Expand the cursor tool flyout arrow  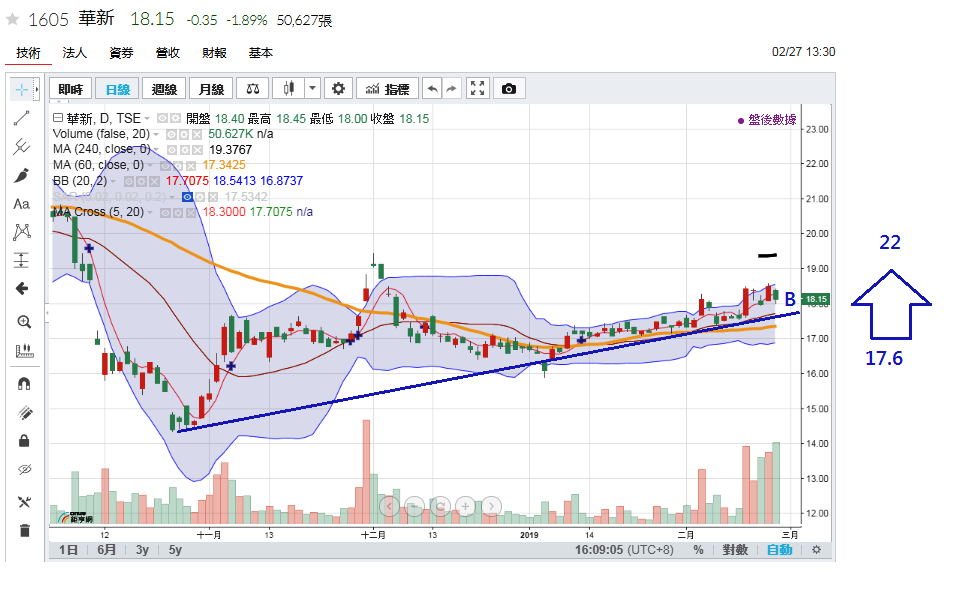pyautogui.click(x=37, y=90)
